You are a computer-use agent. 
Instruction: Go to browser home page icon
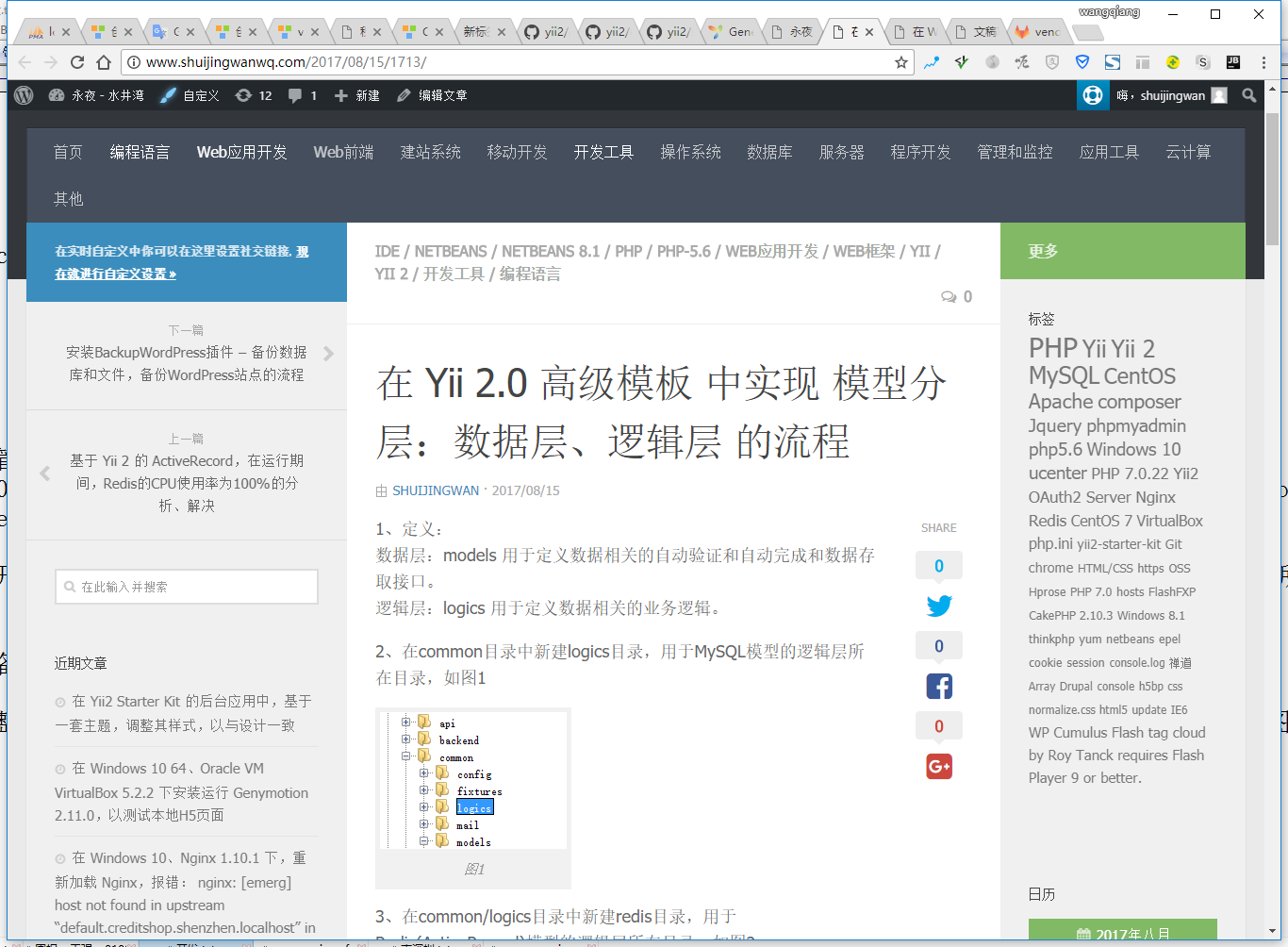pyautogui.click(x=104, y=62)
